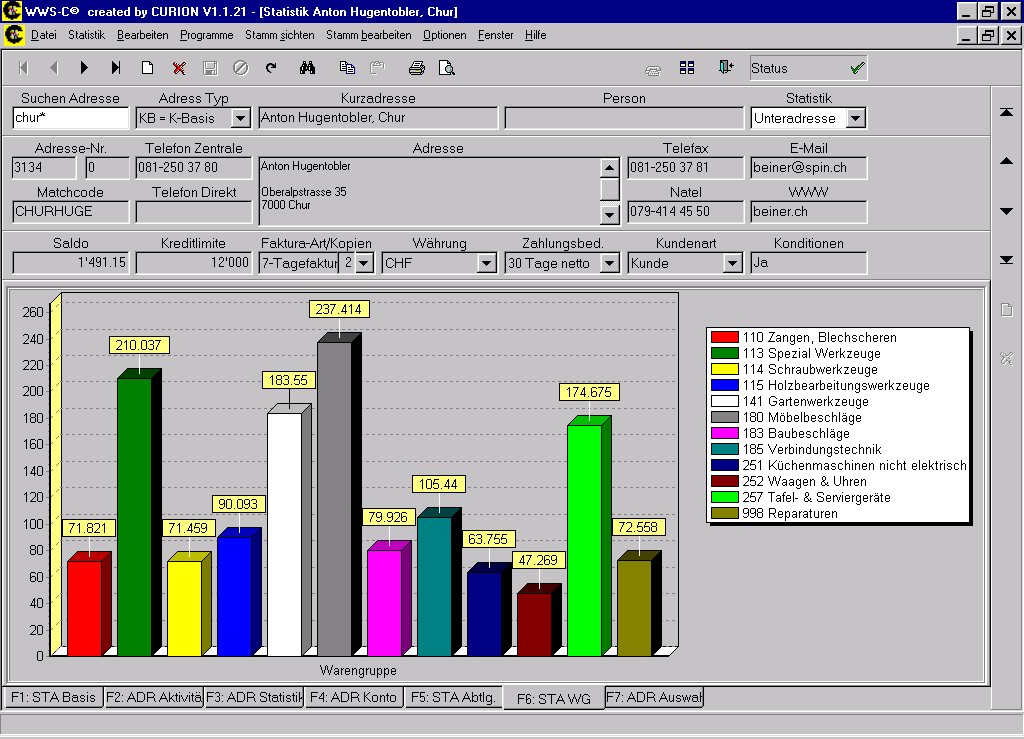
Task: Jump to bottom in right sidebar
Action: coord(1006,260)
